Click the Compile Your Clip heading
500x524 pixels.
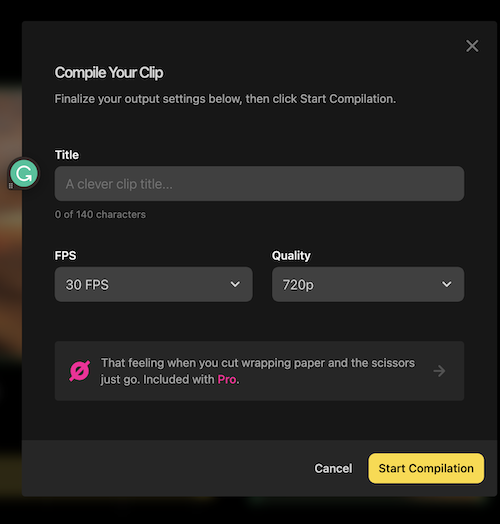(109, 73)
